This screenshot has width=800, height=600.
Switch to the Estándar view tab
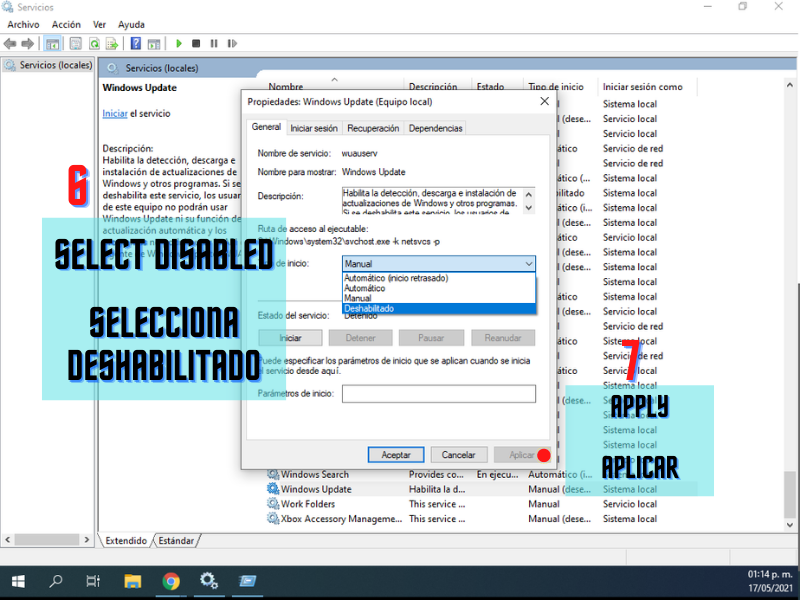coord(176,540)
